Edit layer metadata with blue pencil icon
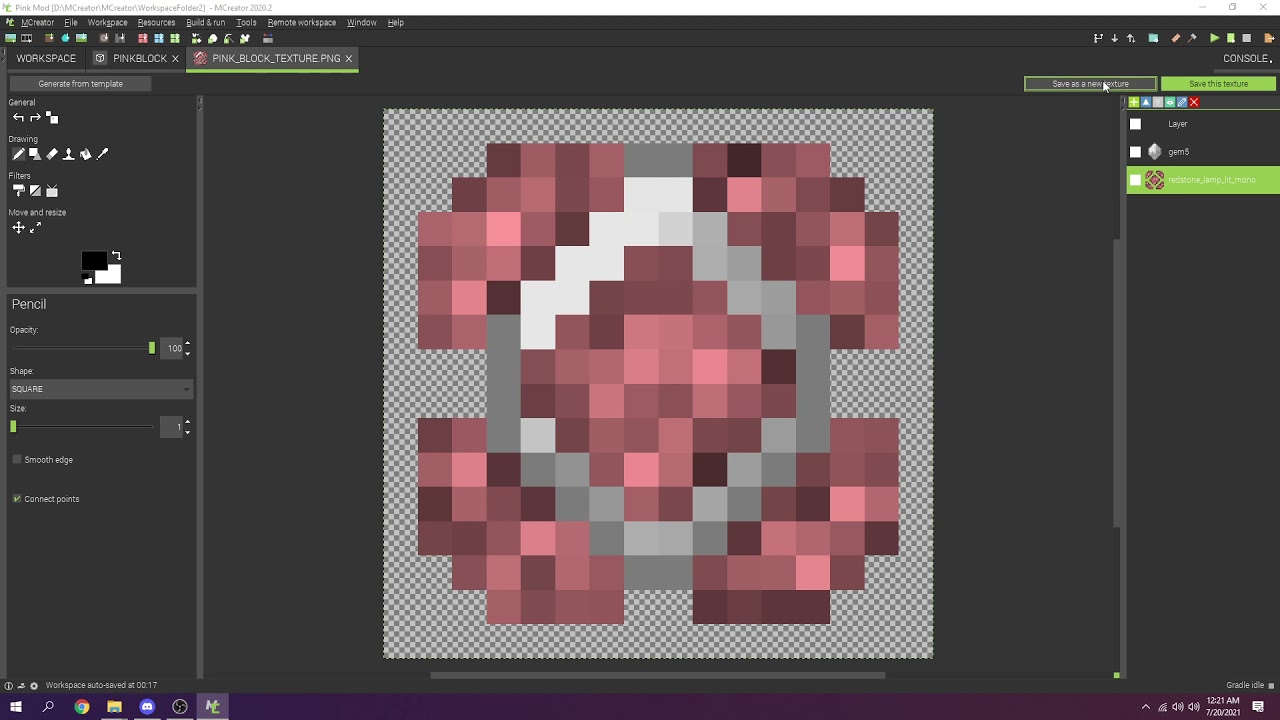This screenshot has height=720, width=1280. coord(1182,102)
